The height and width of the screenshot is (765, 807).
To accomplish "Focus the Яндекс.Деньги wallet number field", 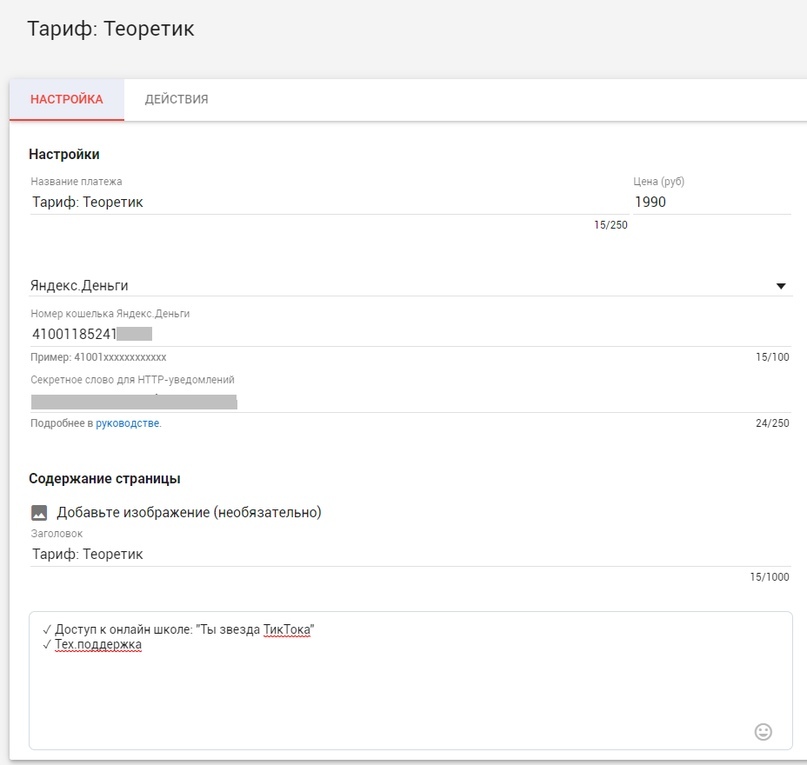I will (x=400, y=333).
